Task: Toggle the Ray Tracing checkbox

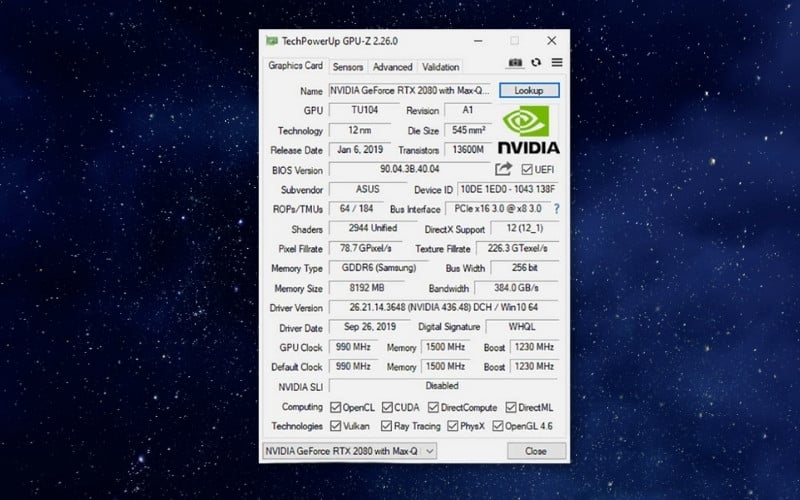Action: [386, 426]
